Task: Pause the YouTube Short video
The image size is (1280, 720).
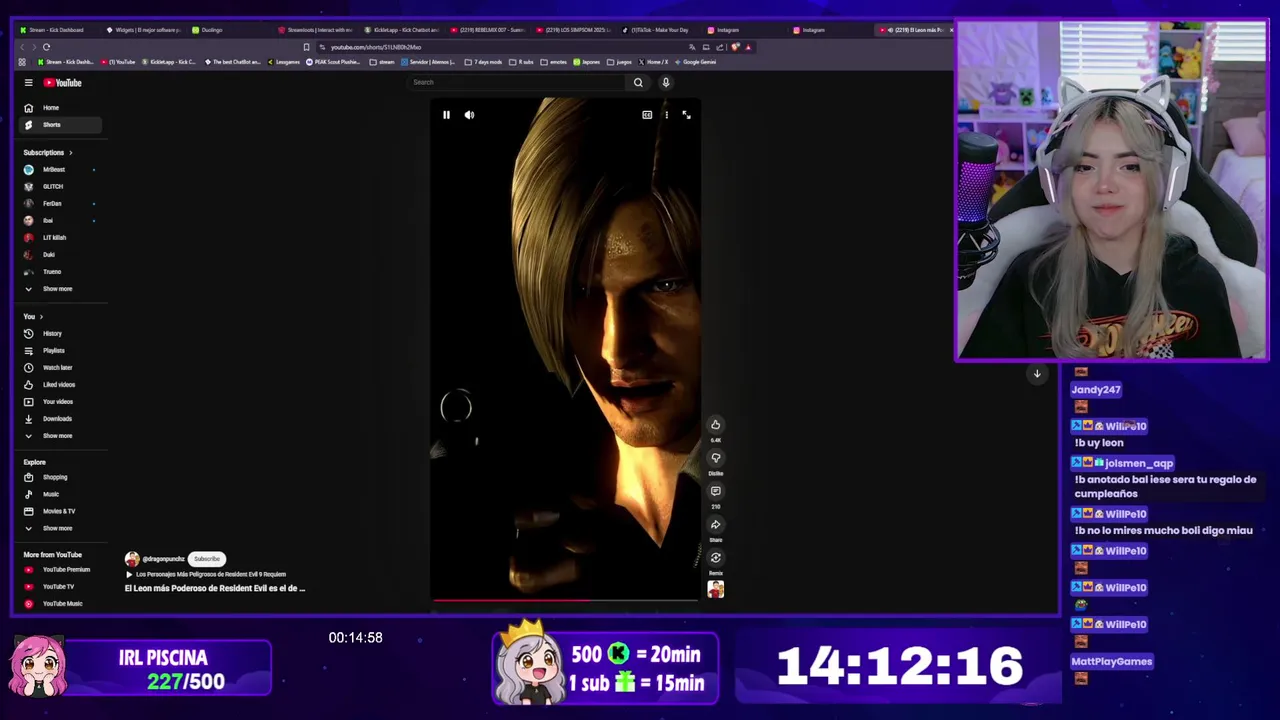Action: click(x=446, y=115)
